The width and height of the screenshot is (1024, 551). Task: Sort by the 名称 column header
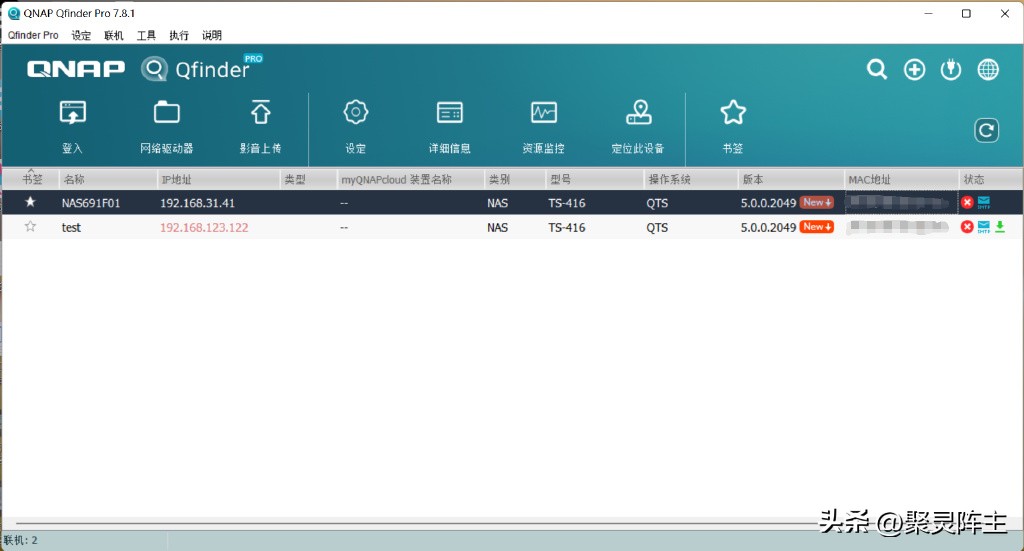pos(108,179)
